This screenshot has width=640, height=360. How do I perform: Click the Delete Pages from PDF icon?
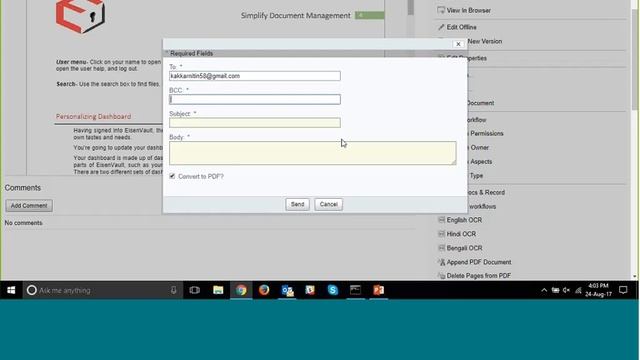(x=441, y=276)
